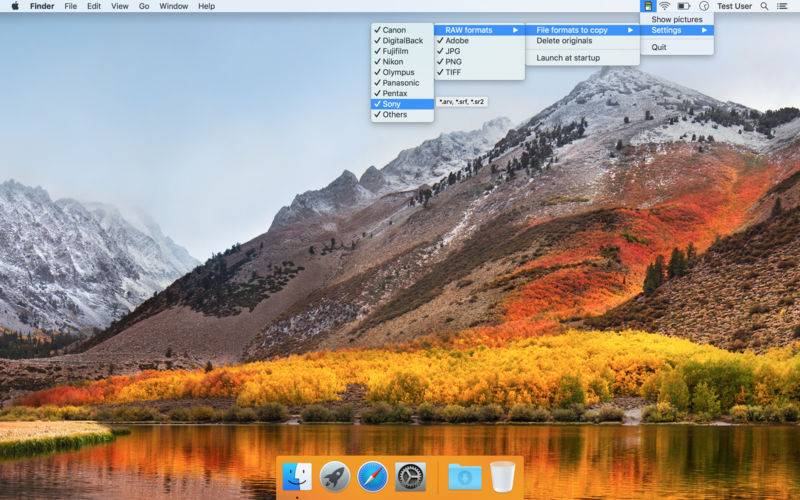Open the Downloads folder in the Dock
The height and width of the screenshot is (500, 800).
point(465,478)
